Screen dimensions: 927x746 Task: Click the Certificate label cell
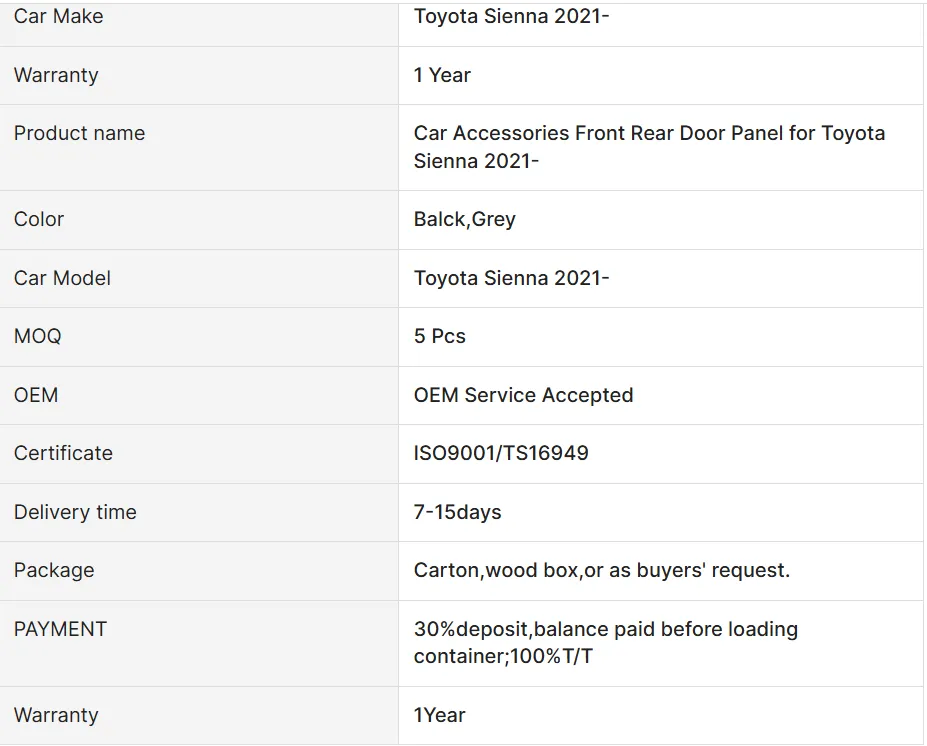tap(63, 453)
